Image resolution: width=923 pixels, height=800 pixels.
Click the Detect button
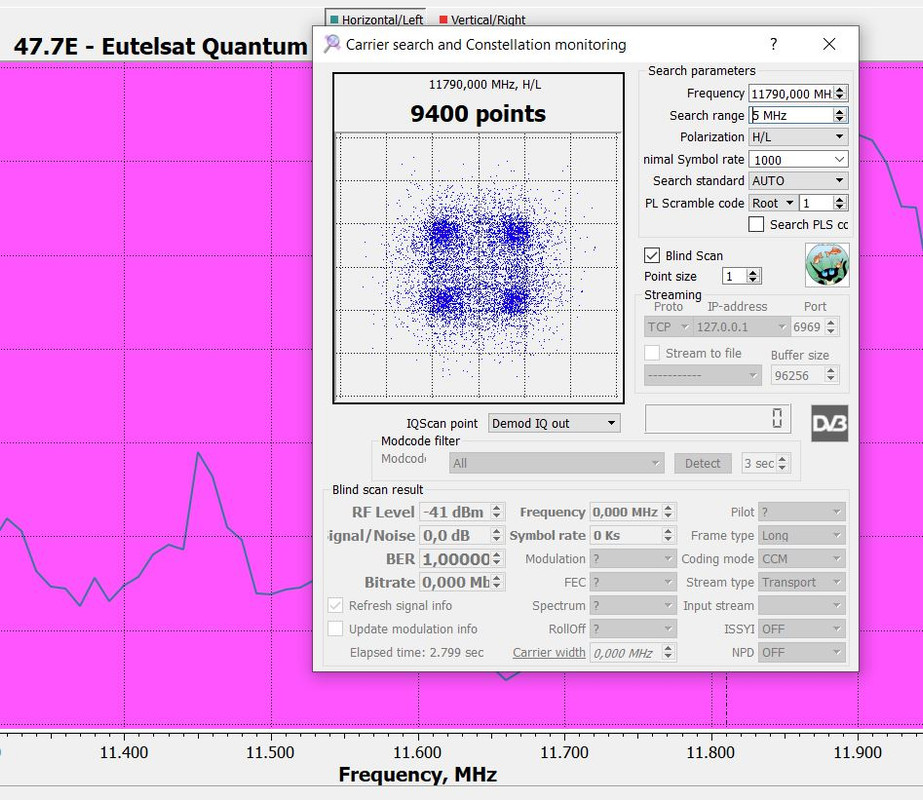(702, 463)
